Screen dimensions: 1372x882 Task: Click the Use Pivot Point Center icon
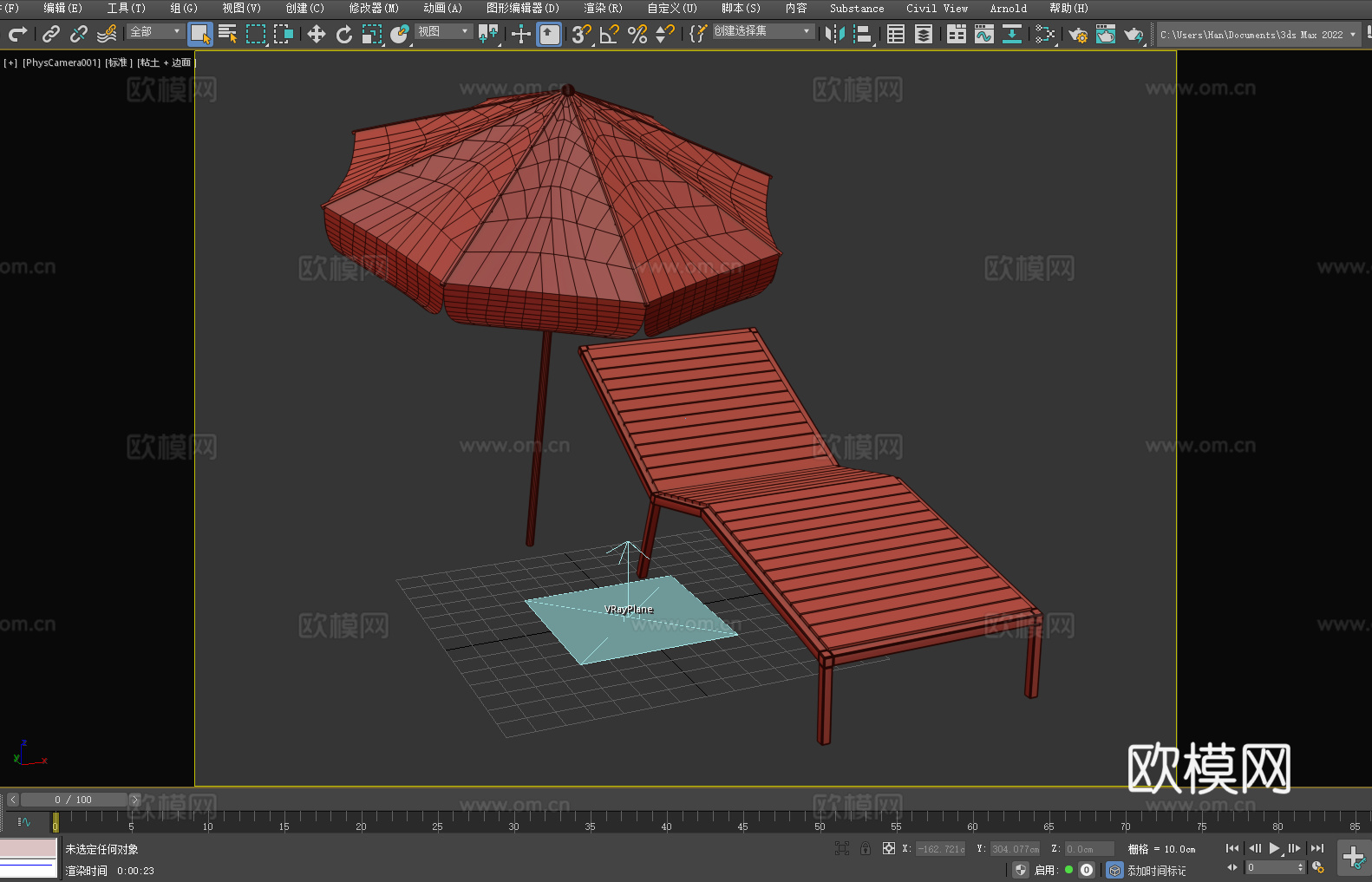488,34
